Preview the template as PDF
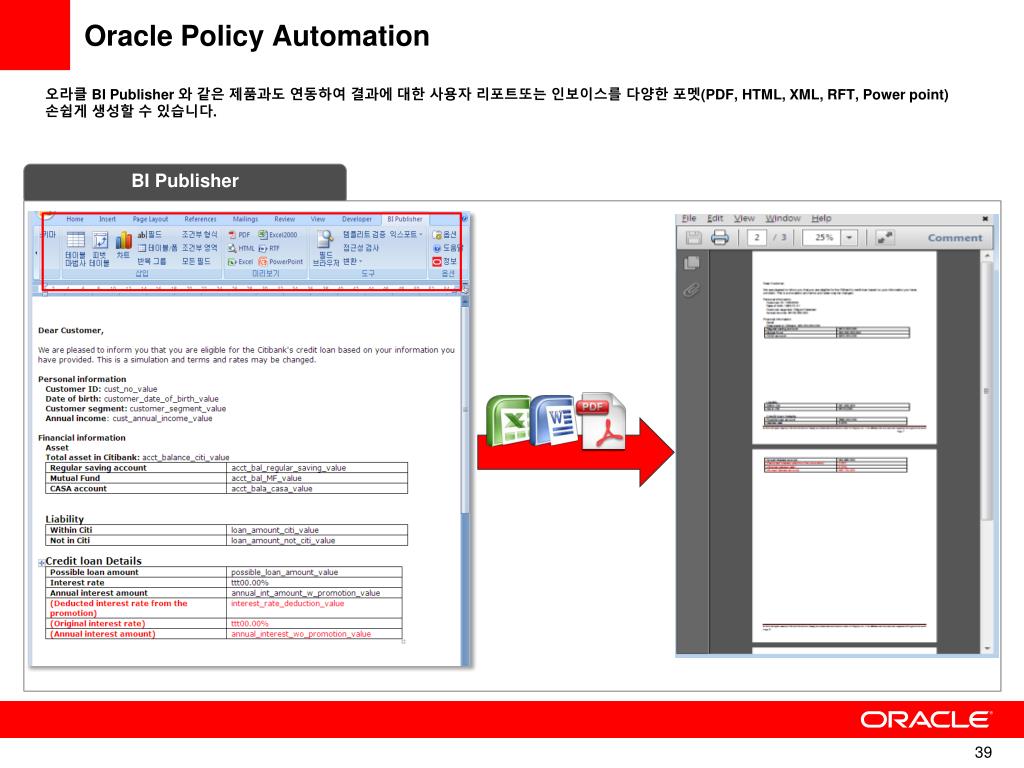Screen dimensions: 1024x768 (239, 234)
